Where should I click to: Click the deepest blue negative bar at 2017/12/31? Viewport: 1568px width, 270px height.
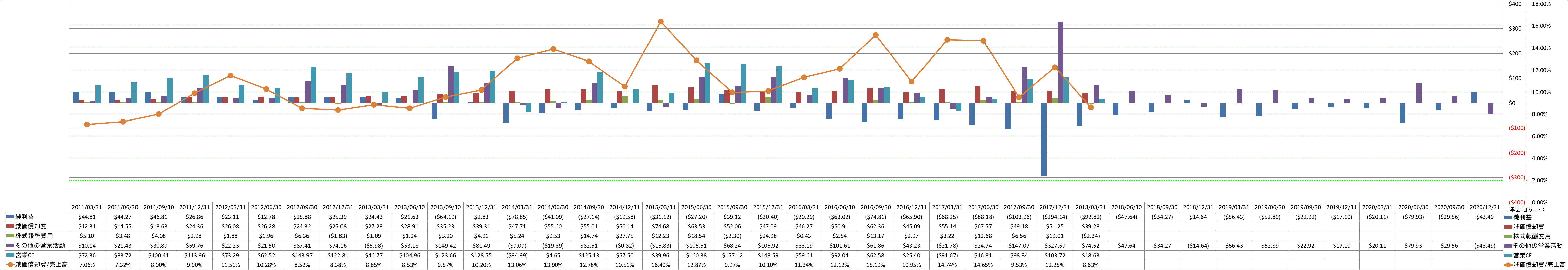click(x=1044, y=140)
